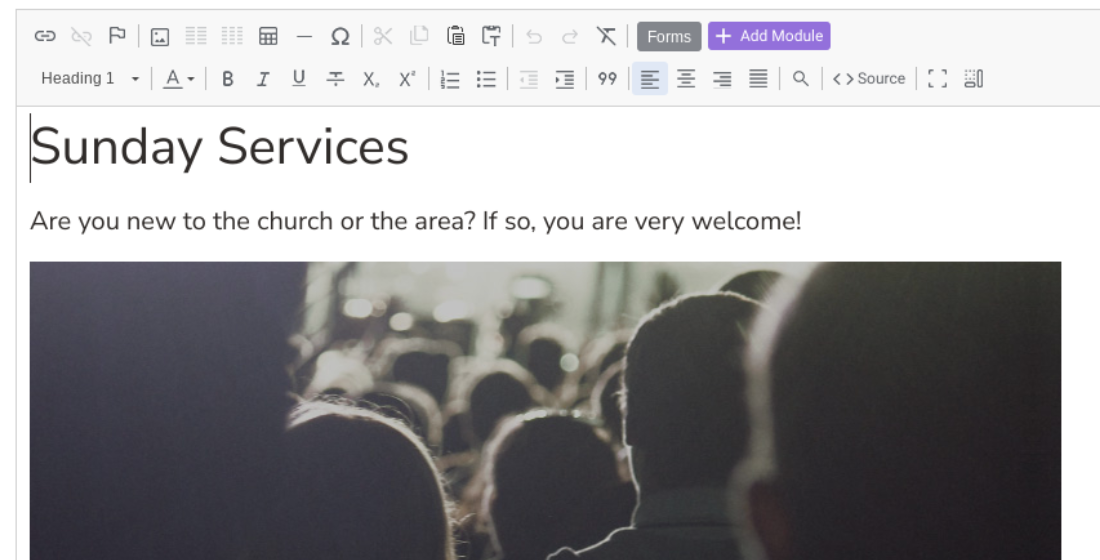Screen dimensions: 1100x560
Task: Toggle strikethrough formatting
Action: point(335,79)
